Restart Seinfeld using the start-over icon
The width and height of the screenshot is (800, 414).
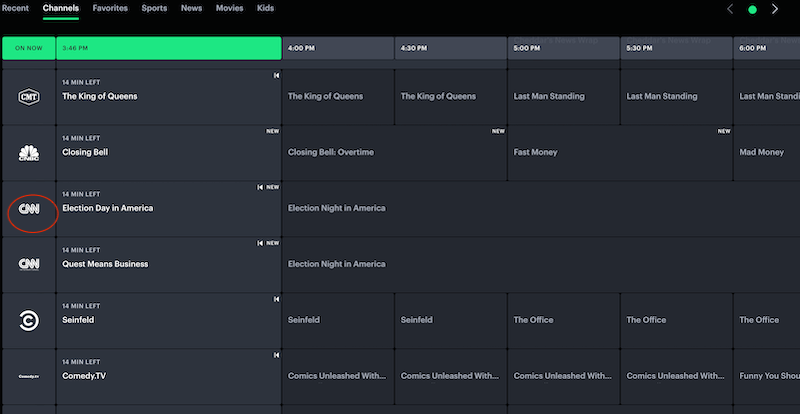275,299
